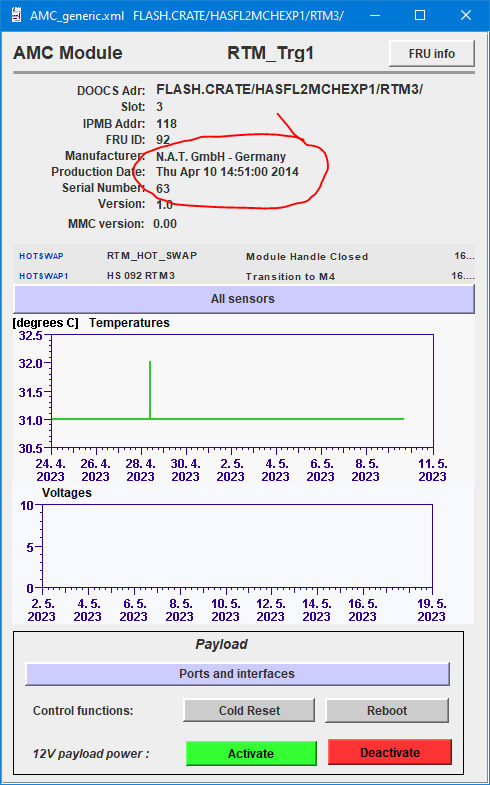
Task: Click the Production Date value
Action: click(227, 172)
